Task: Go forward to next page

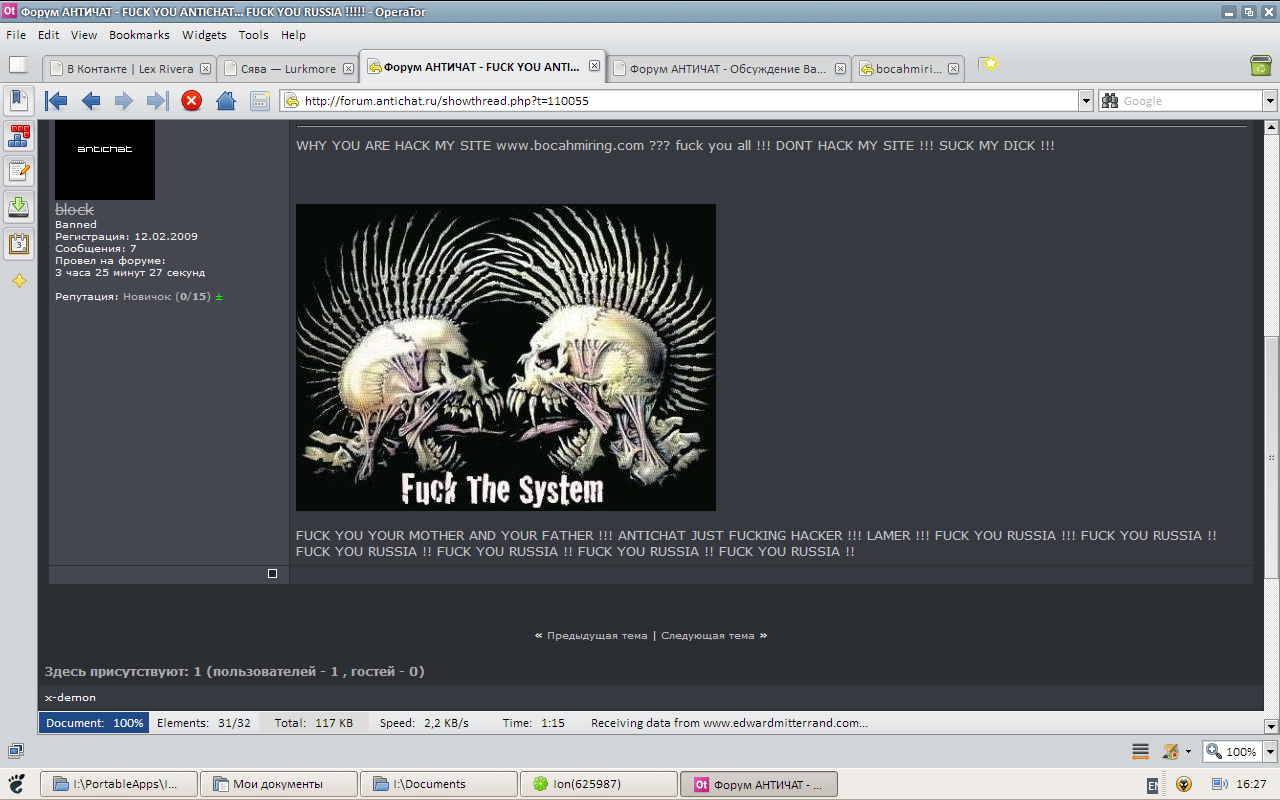Action: pos(123,100)
